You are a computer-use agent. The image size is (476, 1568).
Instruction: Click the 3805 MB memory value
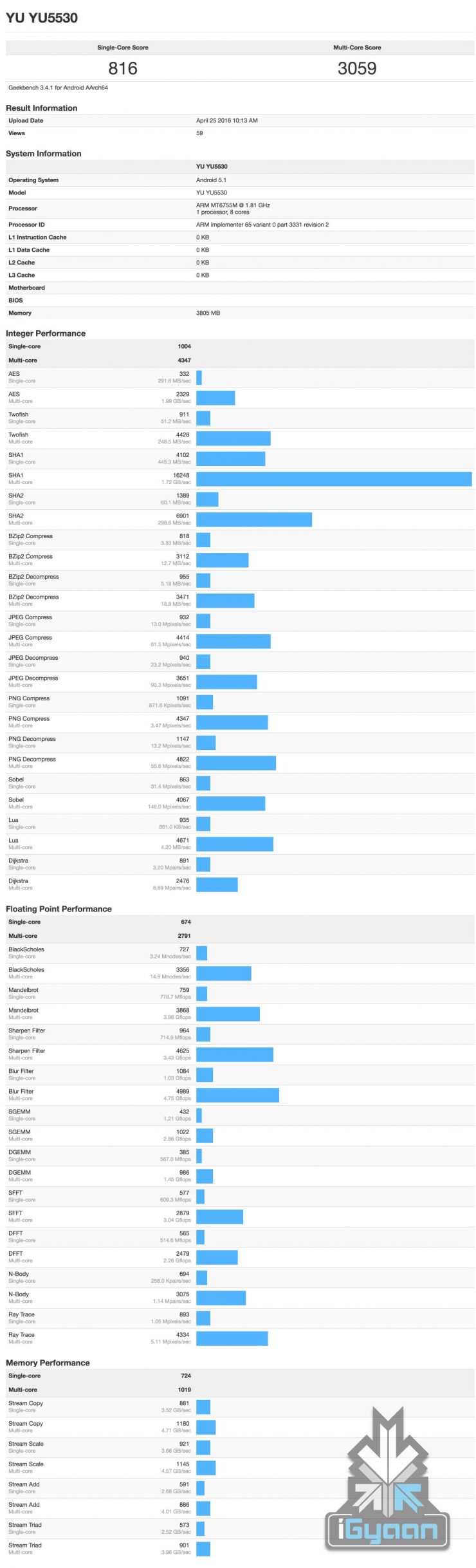pos(208,313)
